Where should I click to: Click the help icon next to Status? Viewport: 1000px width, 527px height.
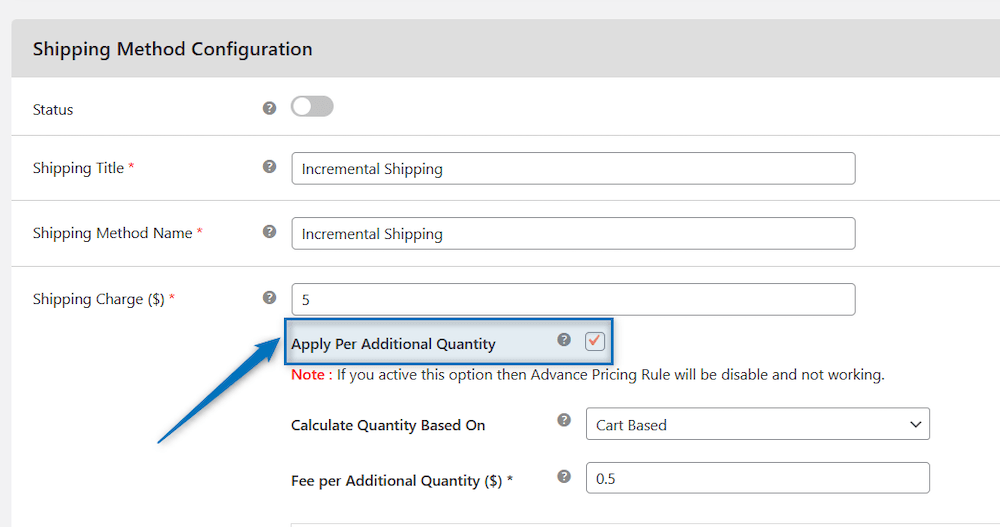tap(269, 108)
